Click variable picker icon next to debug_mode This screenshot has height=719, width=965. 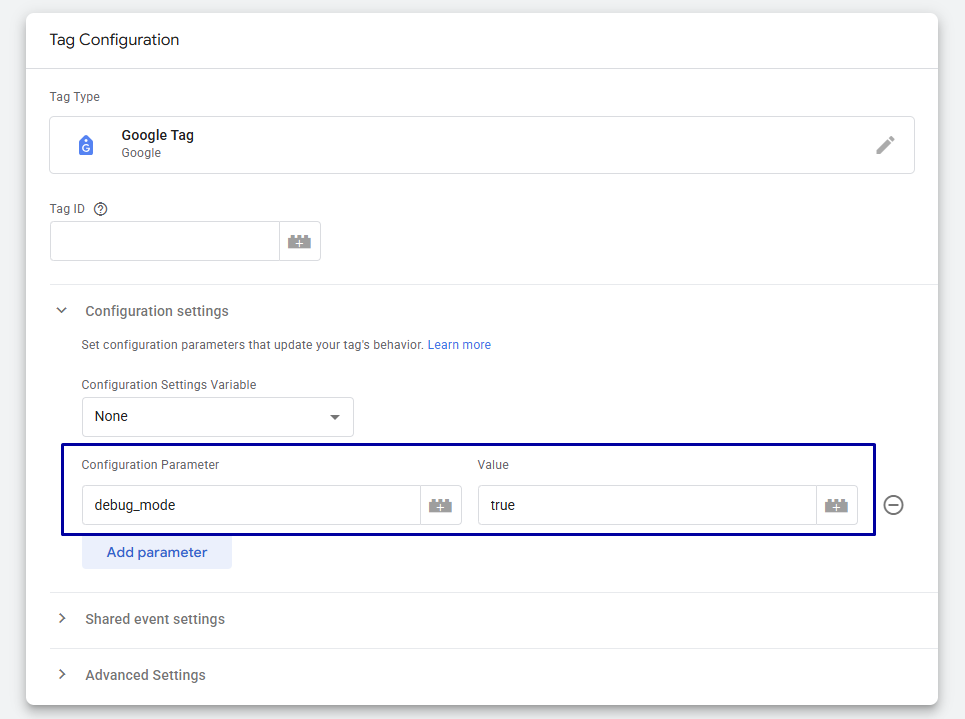(x=441, y=505)
